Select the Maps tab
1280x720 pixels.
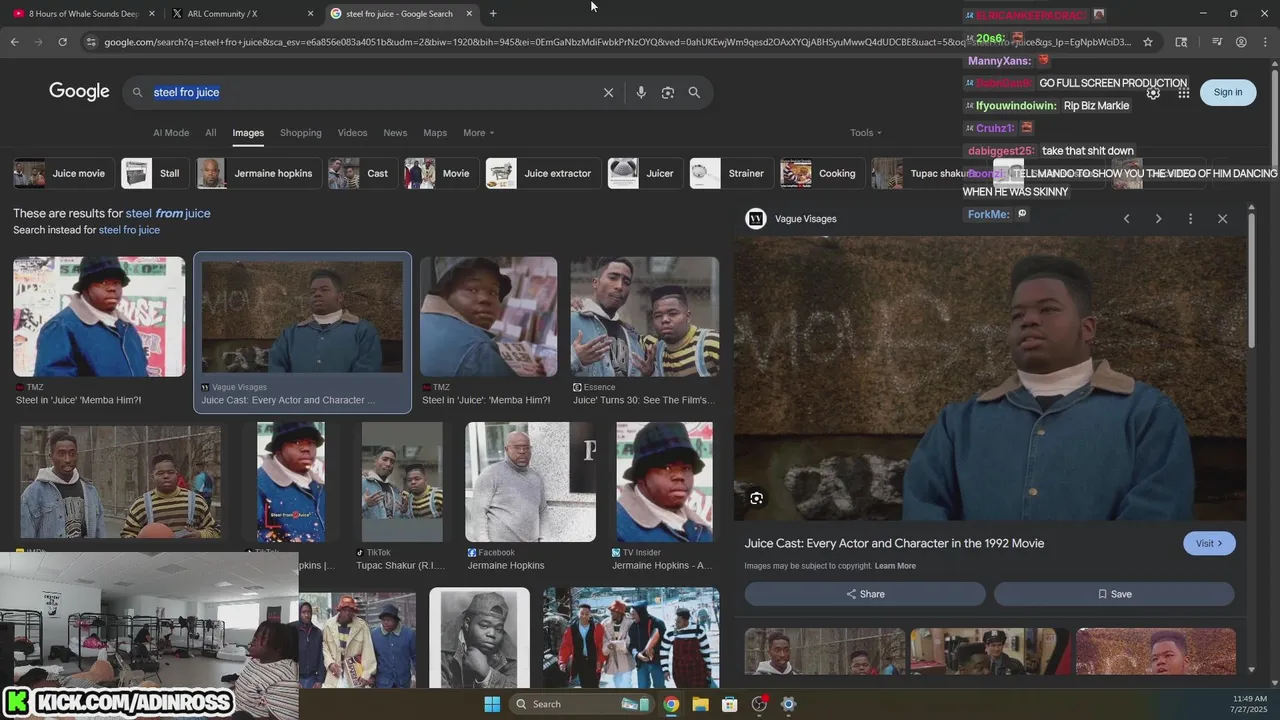[435, 133]
